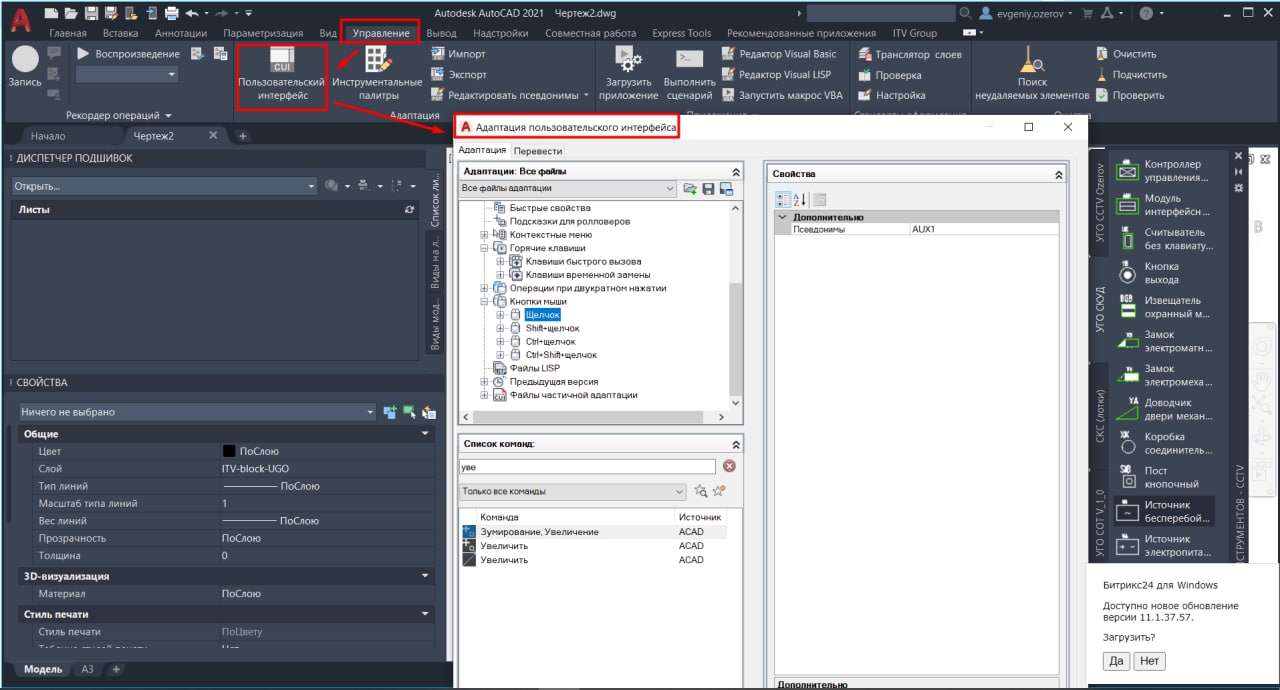The height and width of the screenshot is (690, 1280).
Task: Select the Начало document tab
Action: pyautogui.click(x=48, y=136)
